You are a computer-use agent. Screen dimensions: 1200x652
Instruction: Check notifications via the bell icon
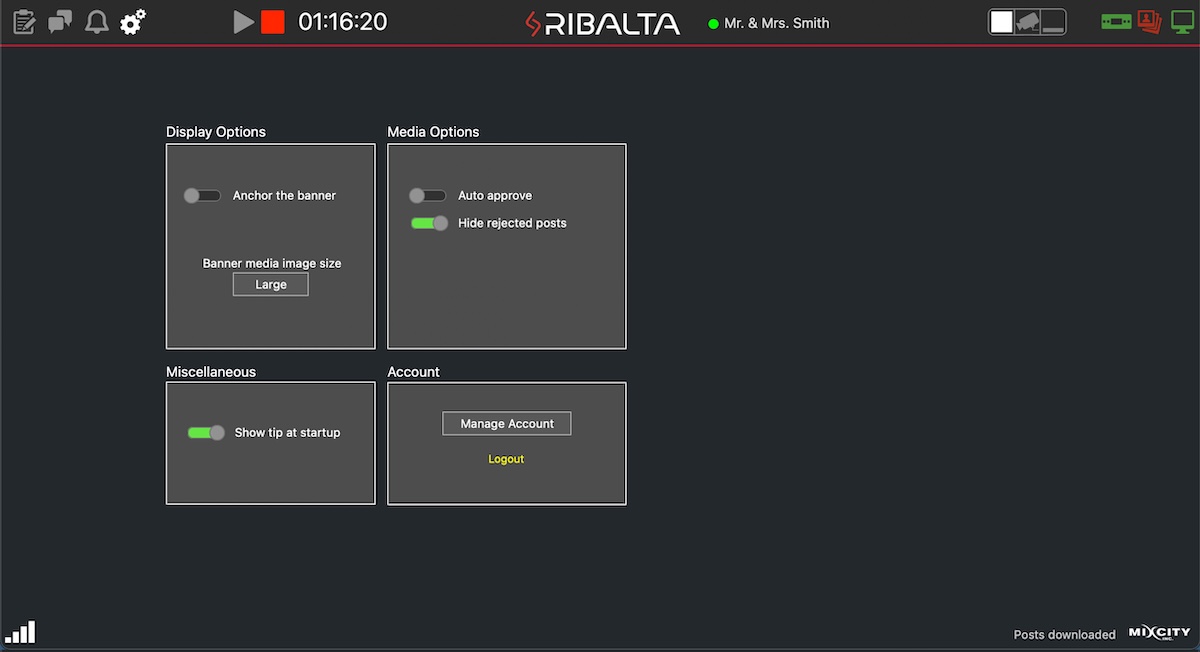[96, 21]
